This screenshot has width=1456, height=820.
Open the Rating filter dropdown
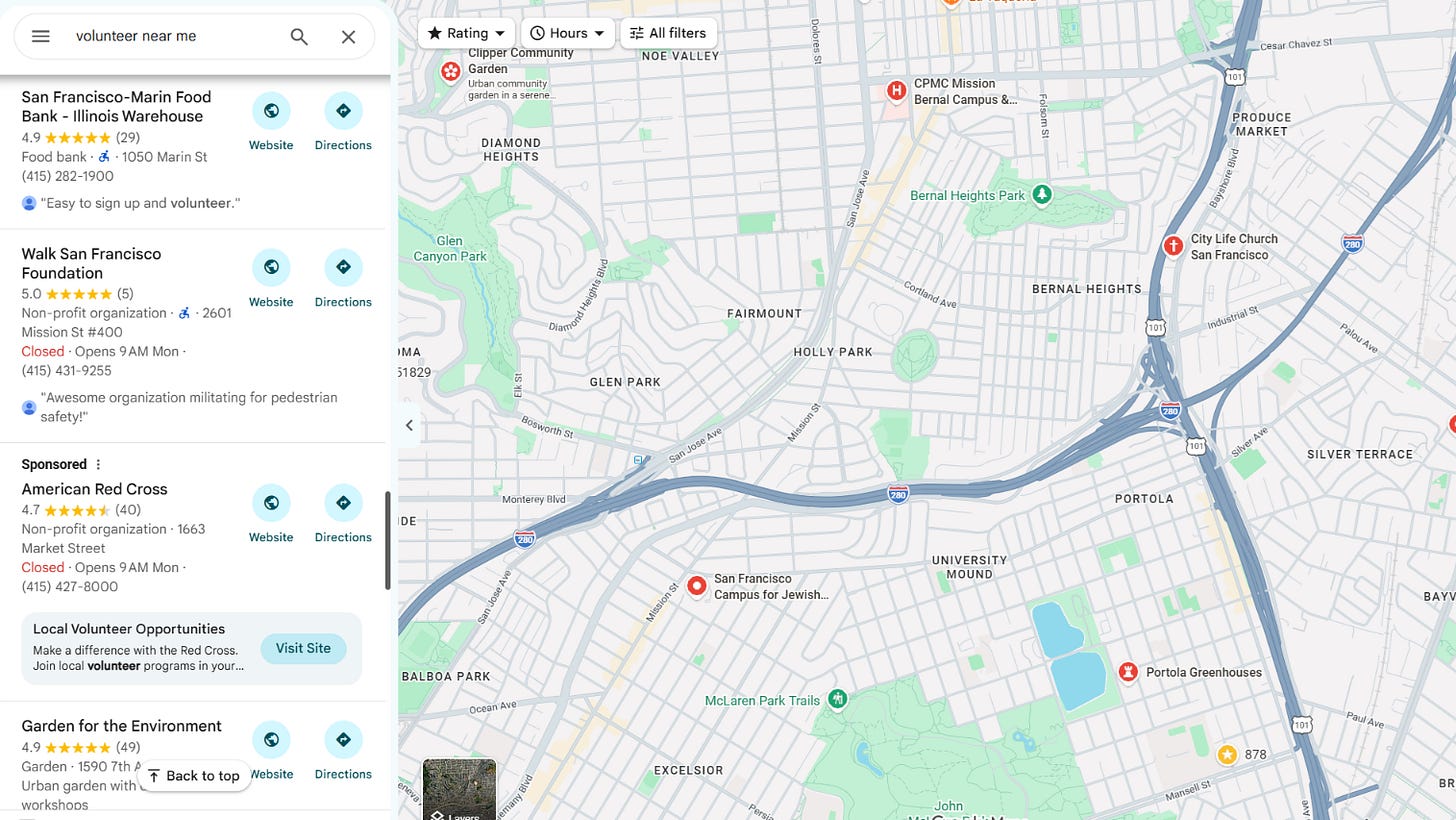(466, 33)
